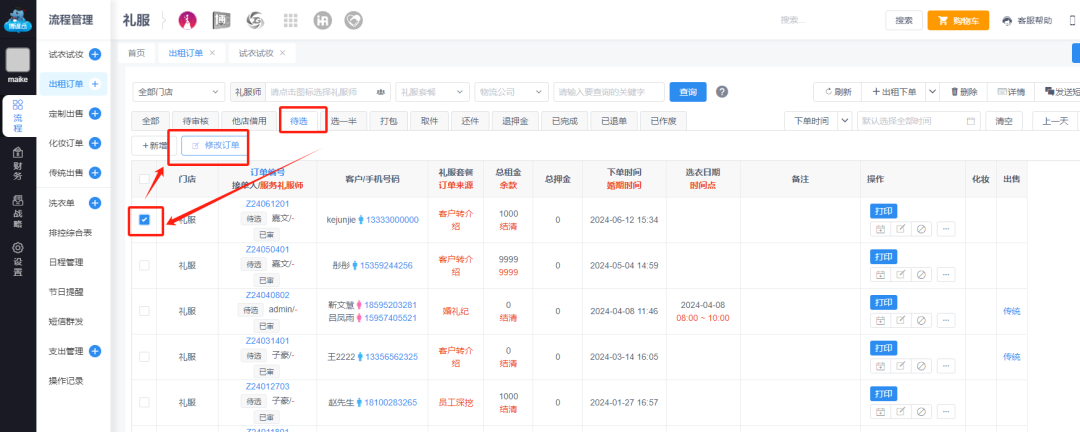Click the blue plus next to 洗衣单
1080x432 pixels.
pyautogui.click(x=96, y=203)
